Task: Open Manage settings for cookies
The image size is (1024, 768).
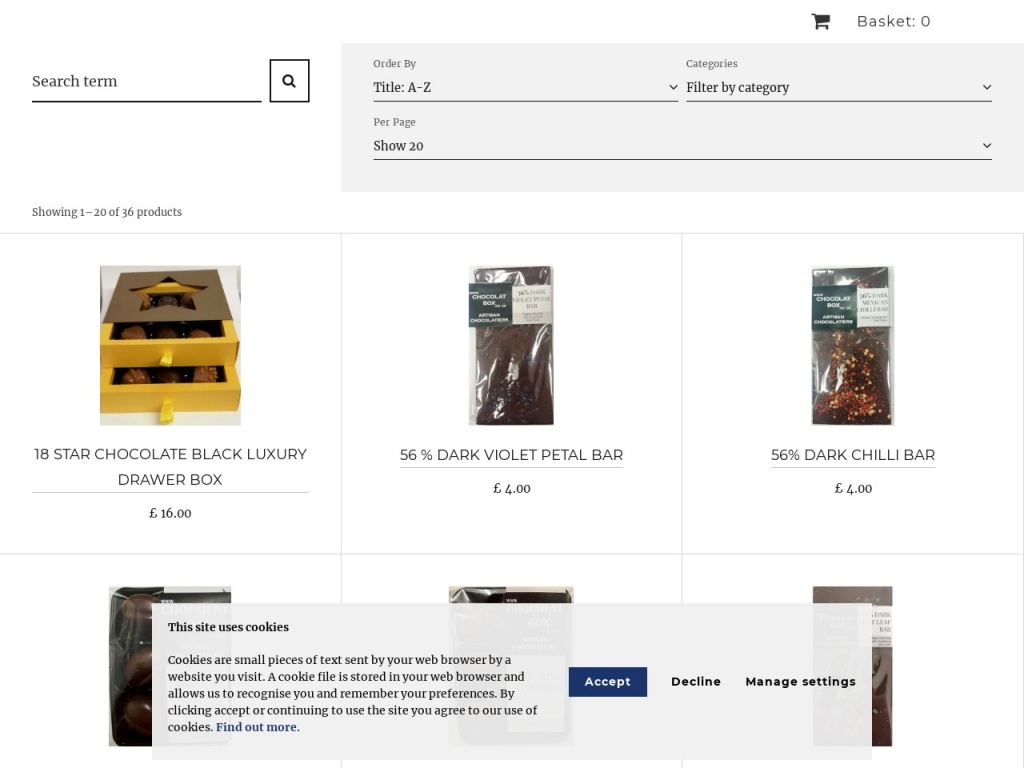Action: pos(800,682)
